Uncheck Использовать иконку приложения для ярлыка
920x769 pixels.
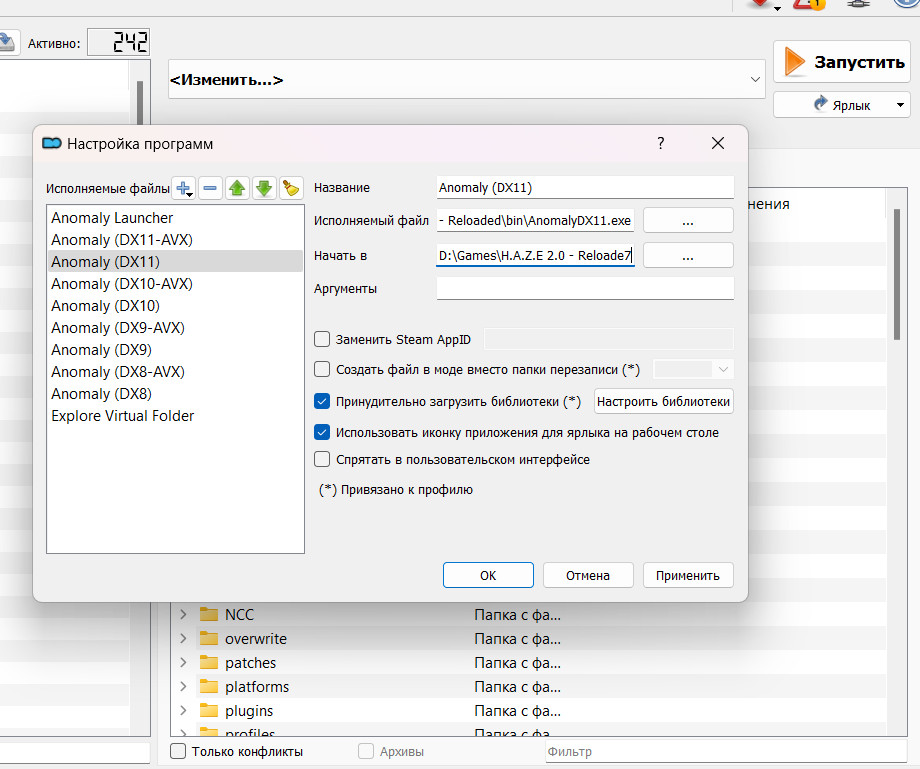322,432
